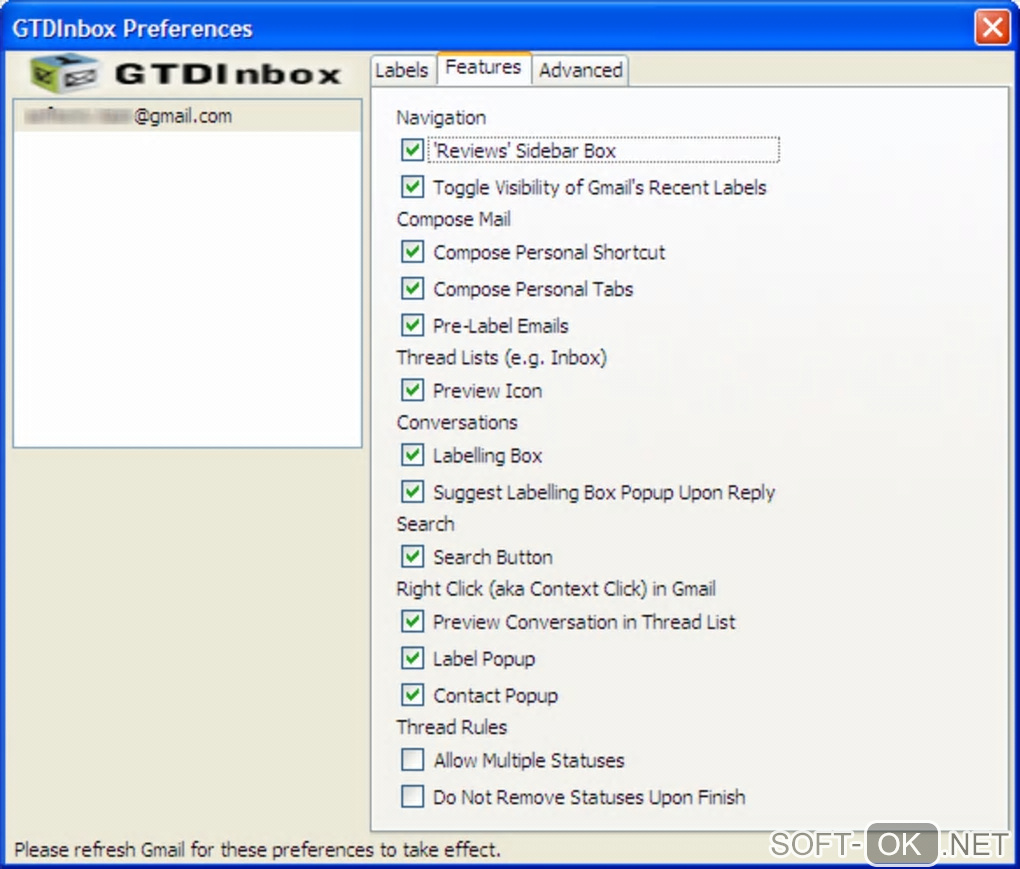
Task: Select the @gmail.com account in the list
Action: pos(187,116)
